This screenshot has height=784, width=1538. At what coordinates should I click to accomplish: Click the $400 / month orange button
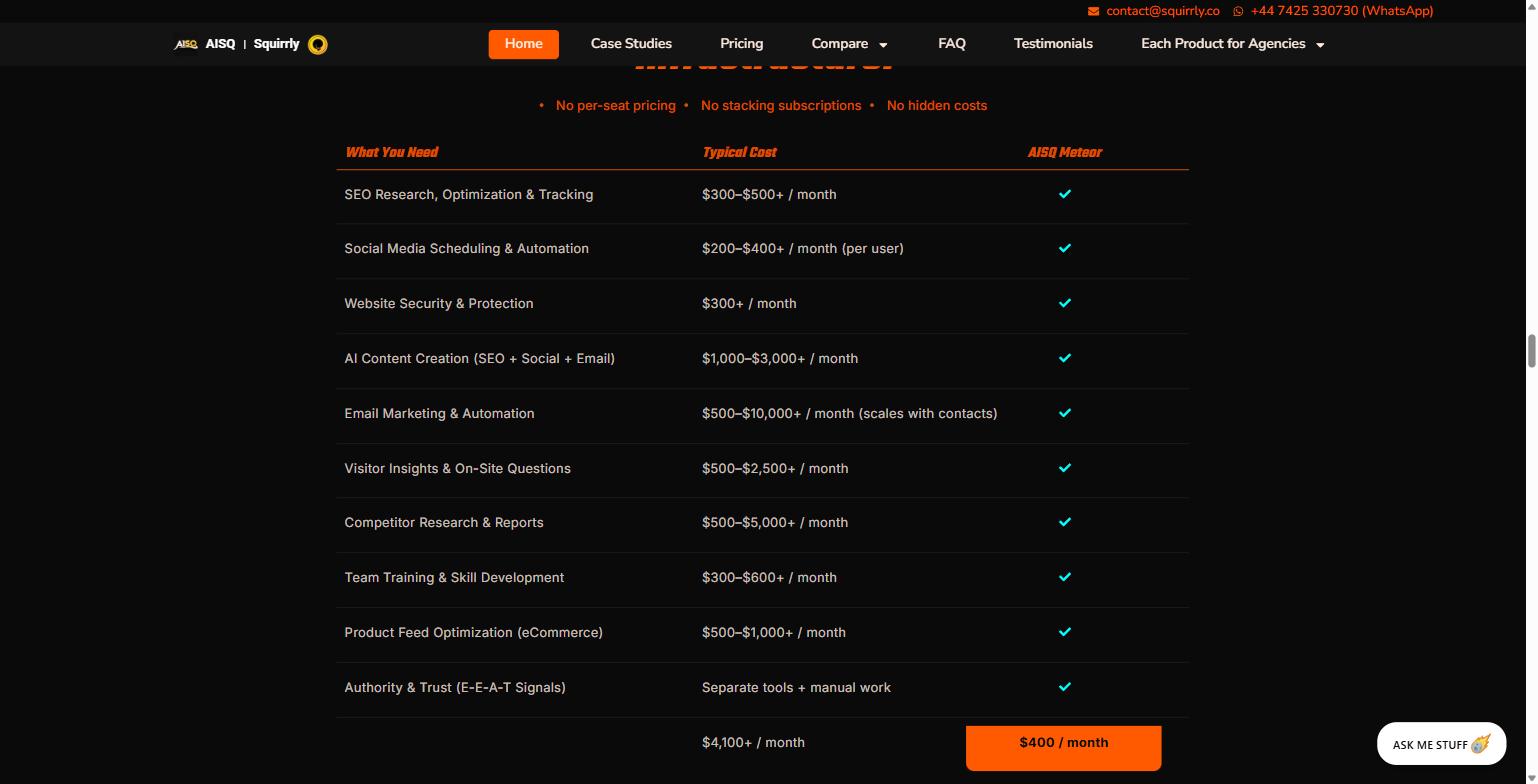pos(1064,747)
